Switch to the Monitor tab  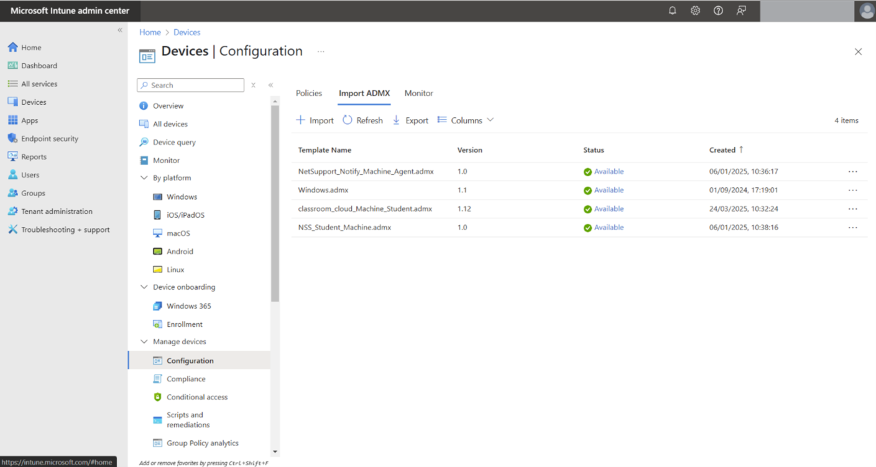[x=418, y=93]
